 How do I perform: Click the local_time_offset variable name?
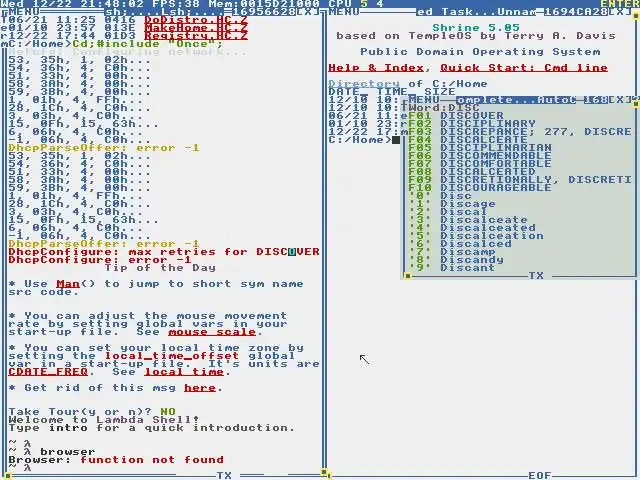pyautogui.click(x=172, y=356)
